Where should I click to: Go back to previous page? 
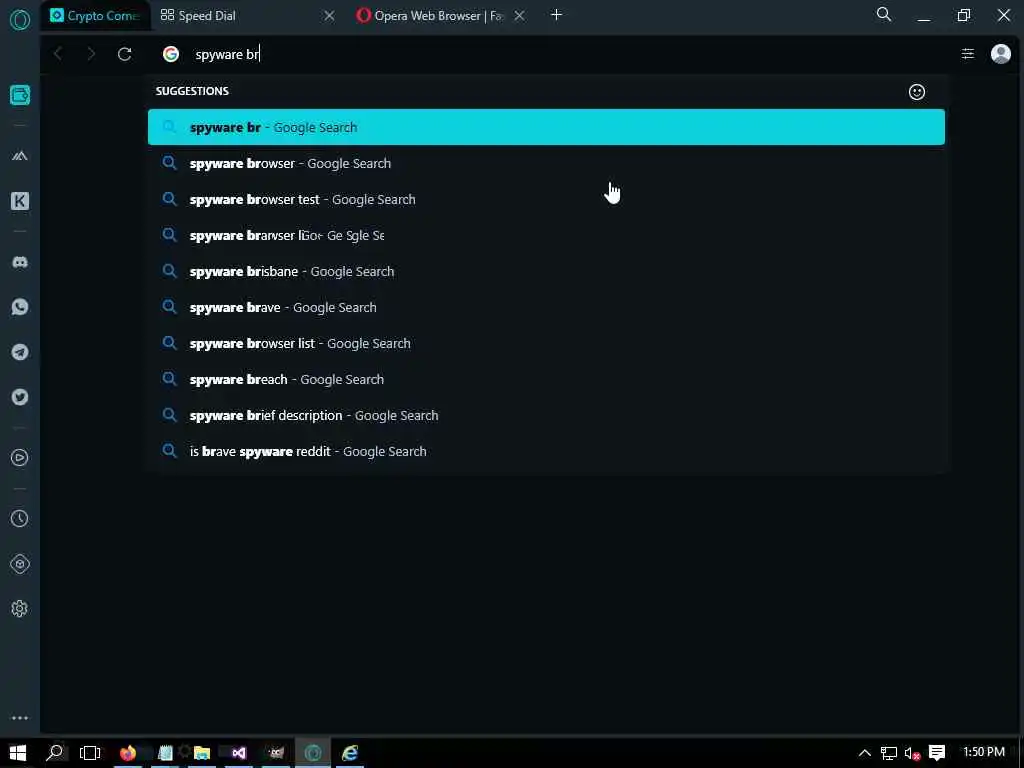pyautogui.click(x=58, y=54)
